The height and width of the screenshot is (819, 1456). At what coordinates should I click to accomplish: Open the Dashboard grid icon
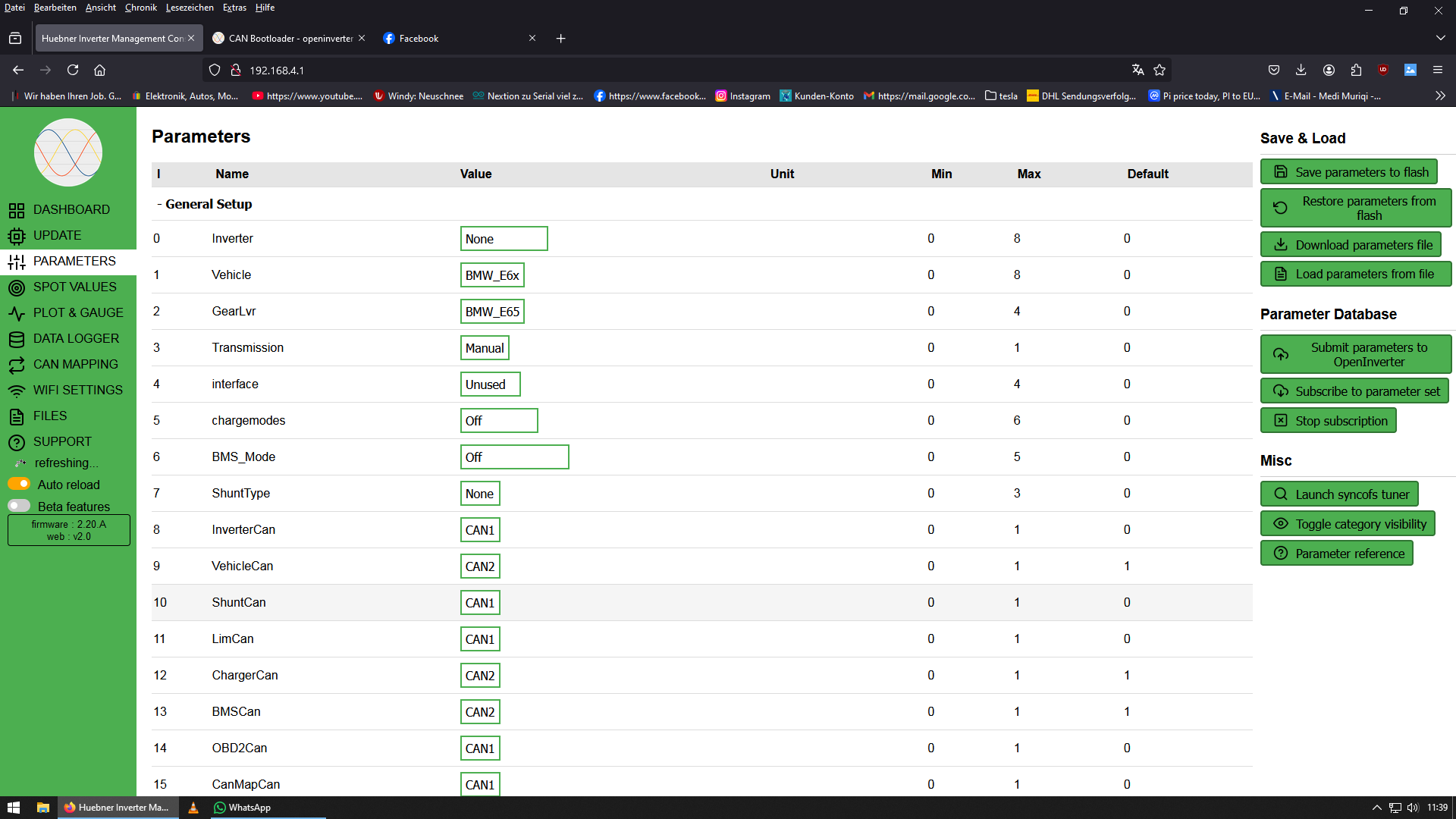click(17, 210)
